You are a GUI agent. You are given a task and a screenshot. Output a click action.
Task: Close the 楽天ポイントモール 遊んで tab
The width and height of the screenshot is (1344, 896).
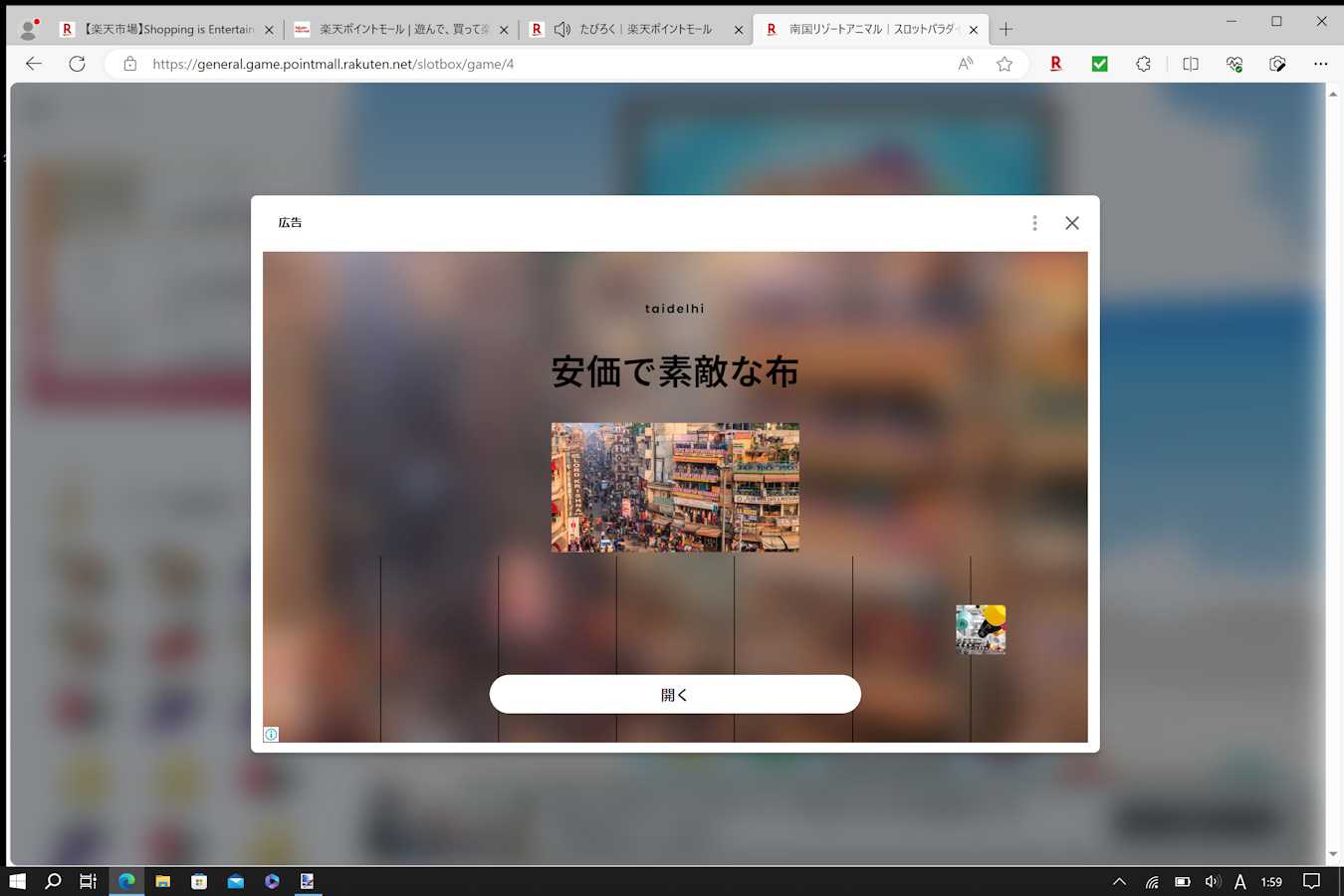pyautogui.click(x=504, y=30)
